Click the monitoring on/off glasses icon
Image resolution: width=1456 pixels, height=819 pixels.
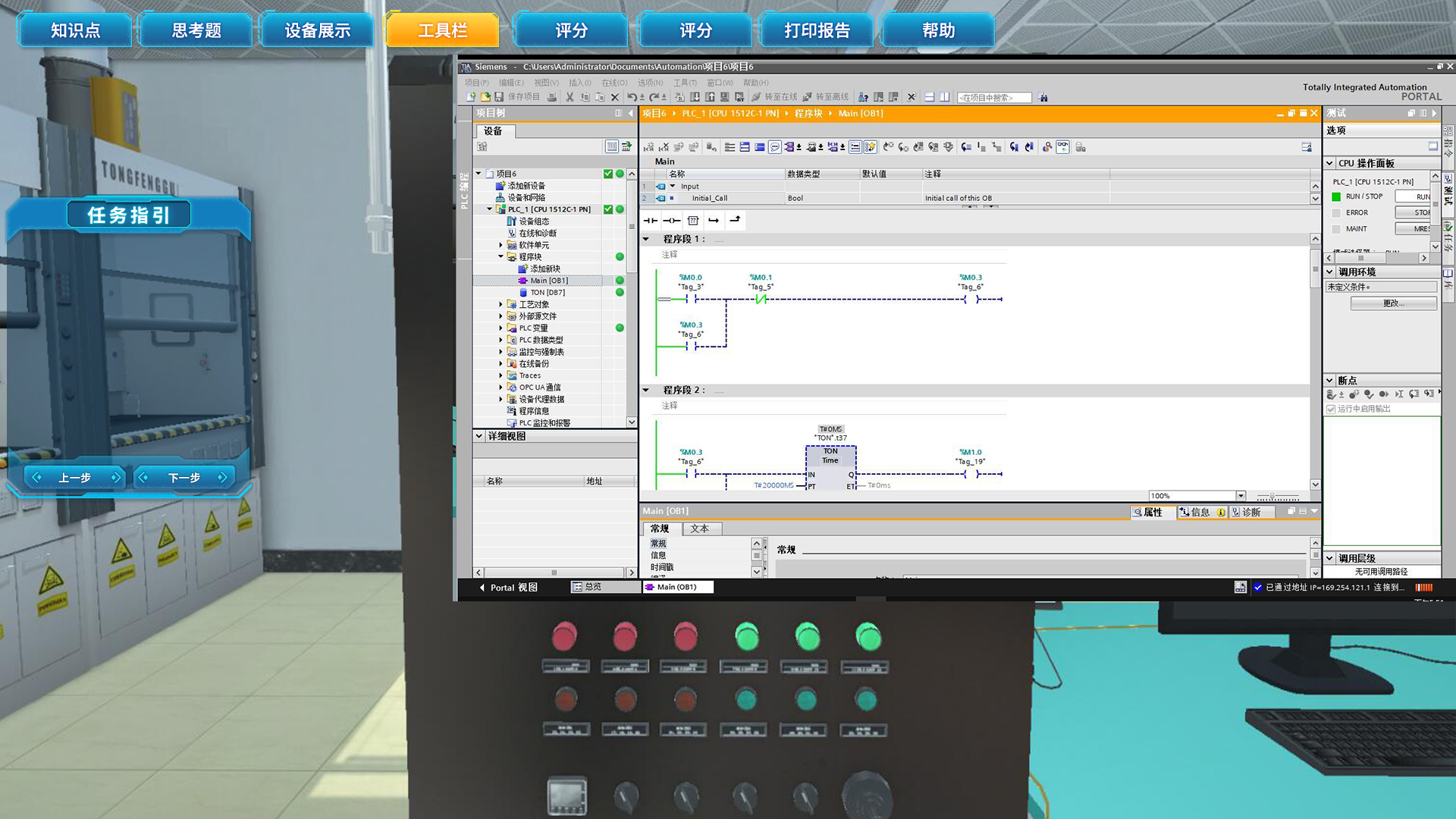(1063, 147)
